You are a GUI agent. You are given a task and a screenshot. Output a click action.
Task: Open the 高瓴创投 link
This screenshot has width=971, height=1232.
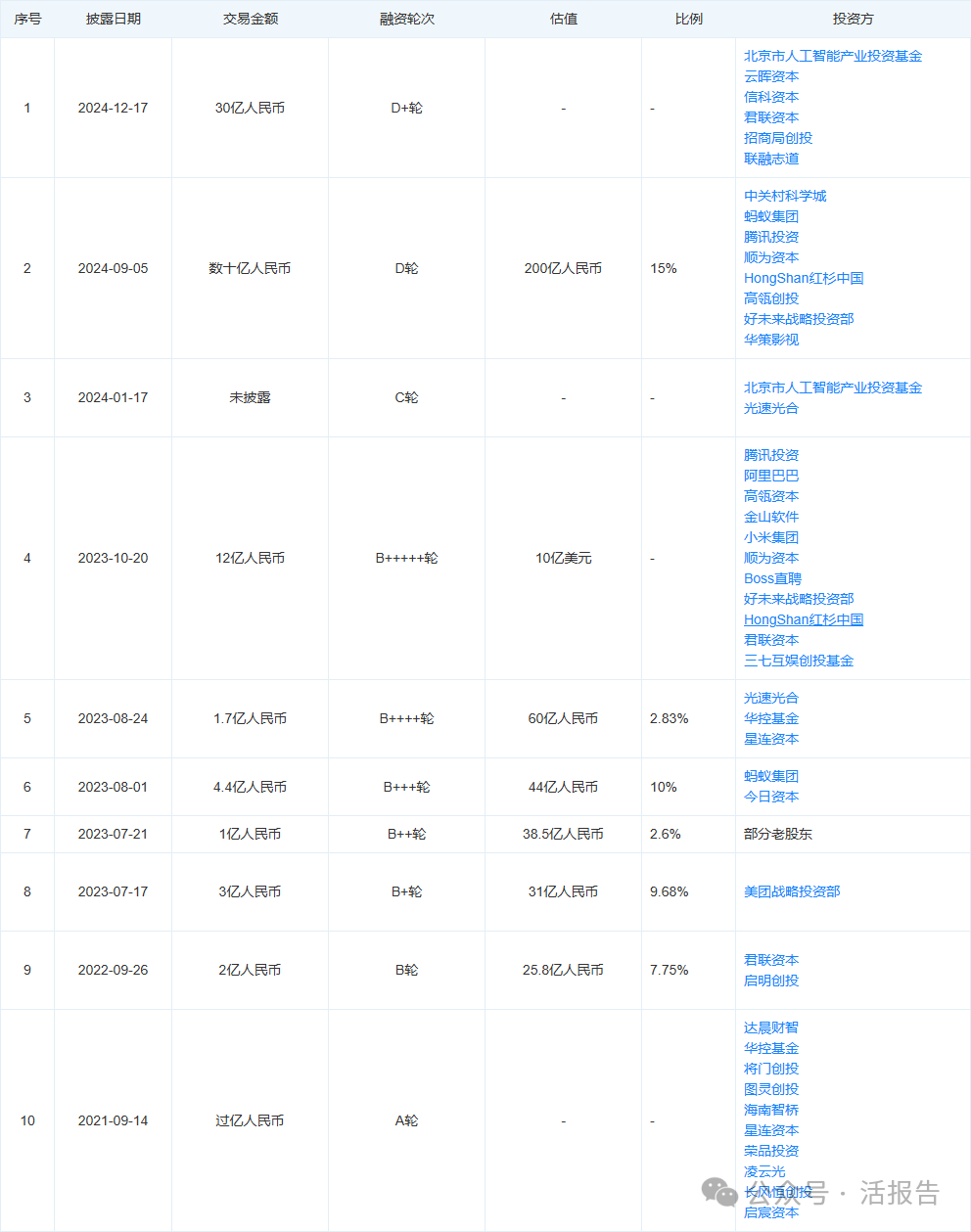771,298
